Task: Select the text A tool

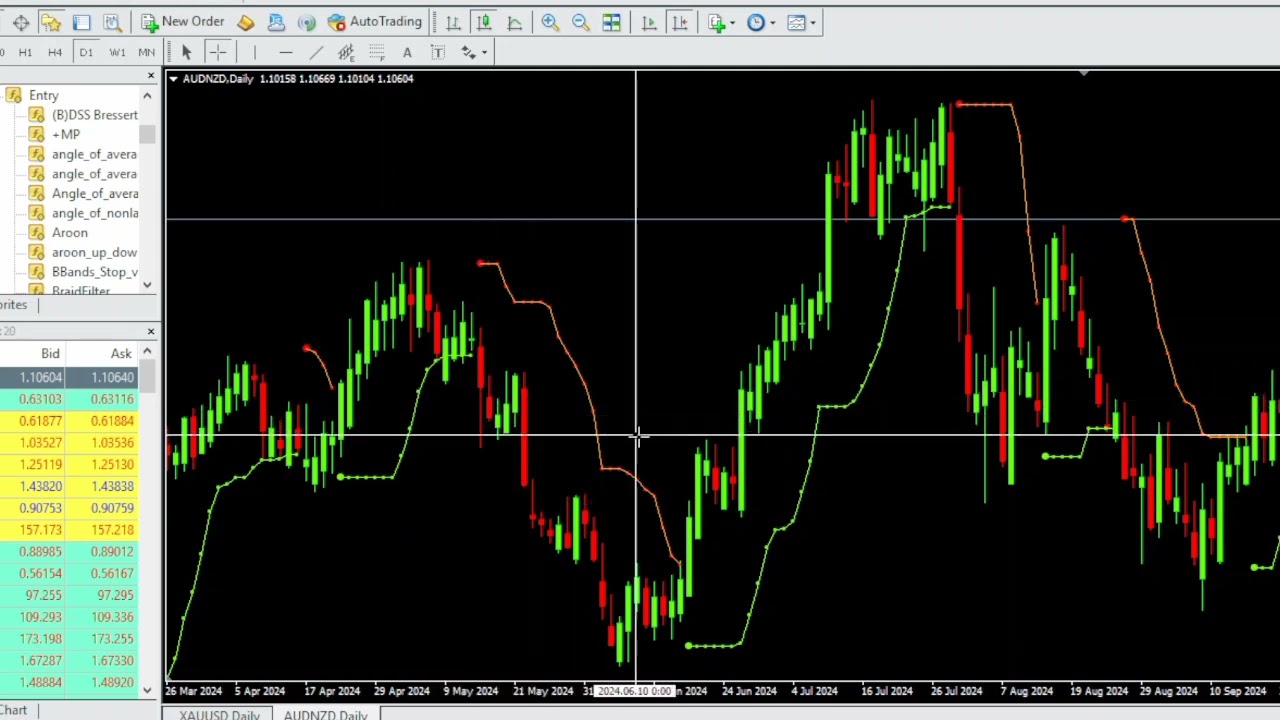Action: click(x=407, y=52)
